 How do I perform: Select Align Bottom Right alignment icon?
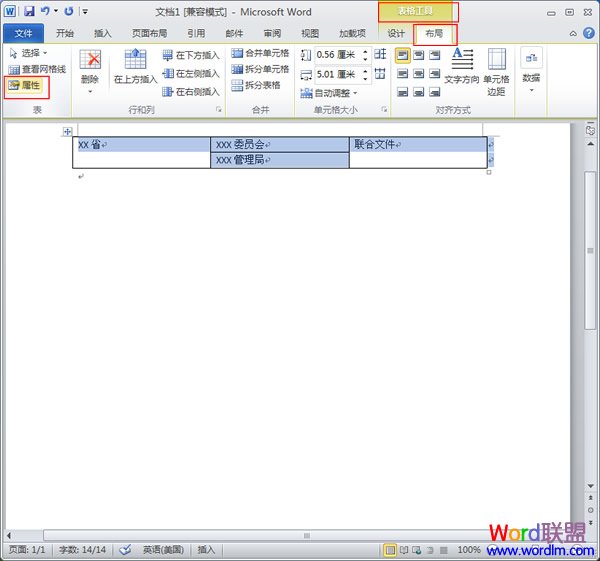[435, 91]
